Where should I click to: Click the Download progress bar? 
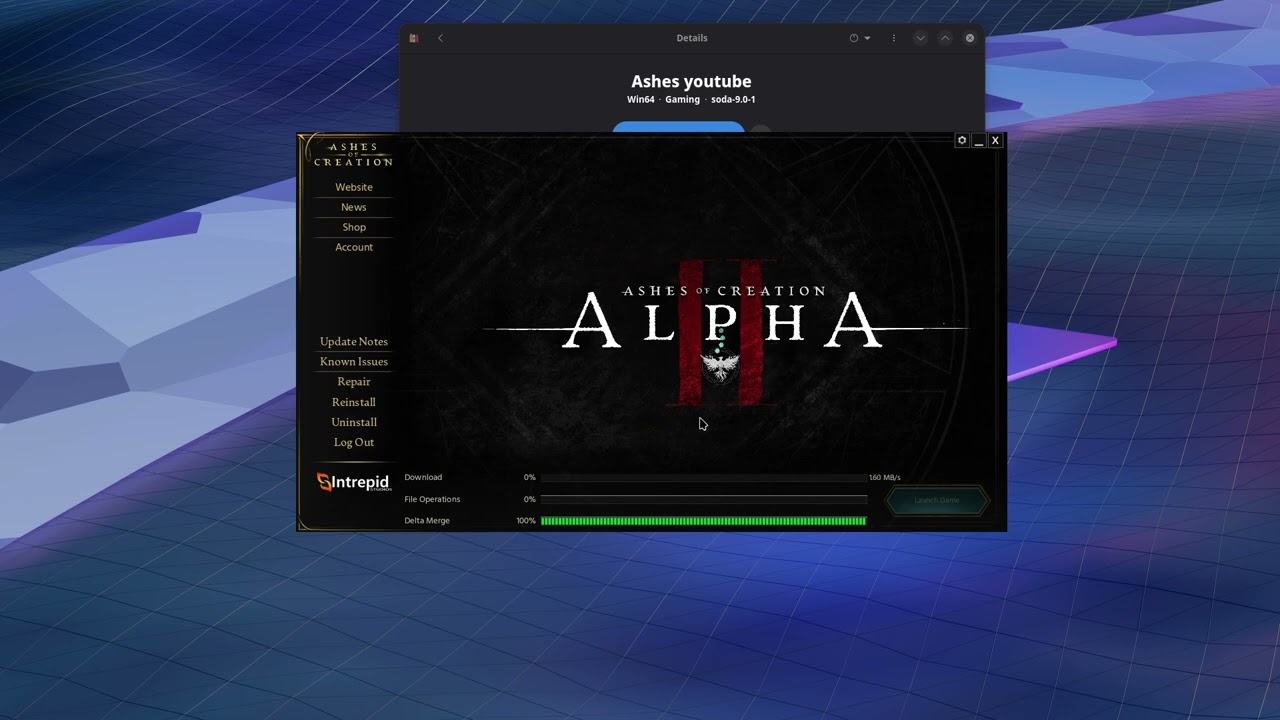[x=704, y=478]
